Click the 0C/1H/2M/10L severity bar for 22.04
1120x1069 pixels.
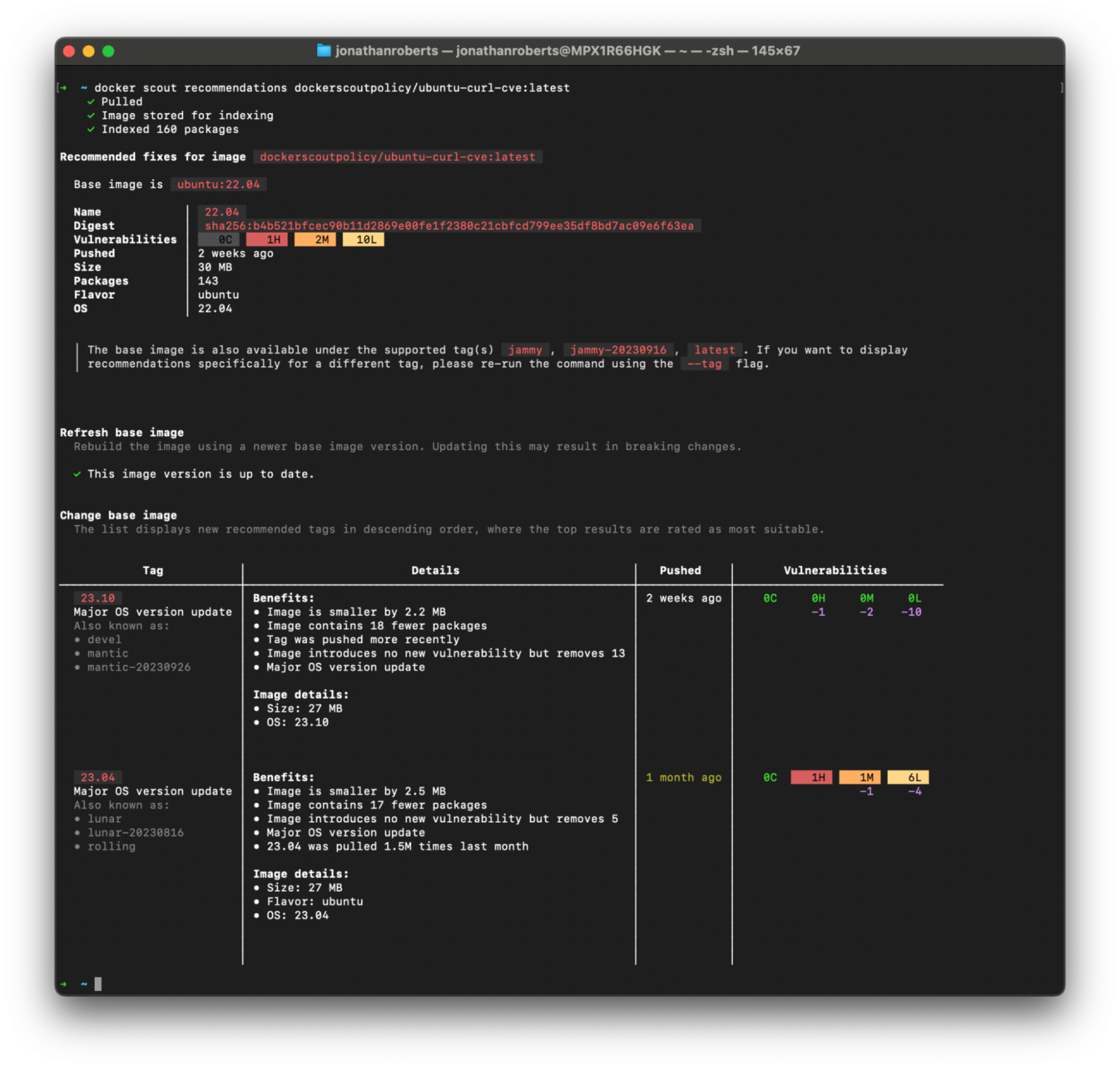click(292, 239)
